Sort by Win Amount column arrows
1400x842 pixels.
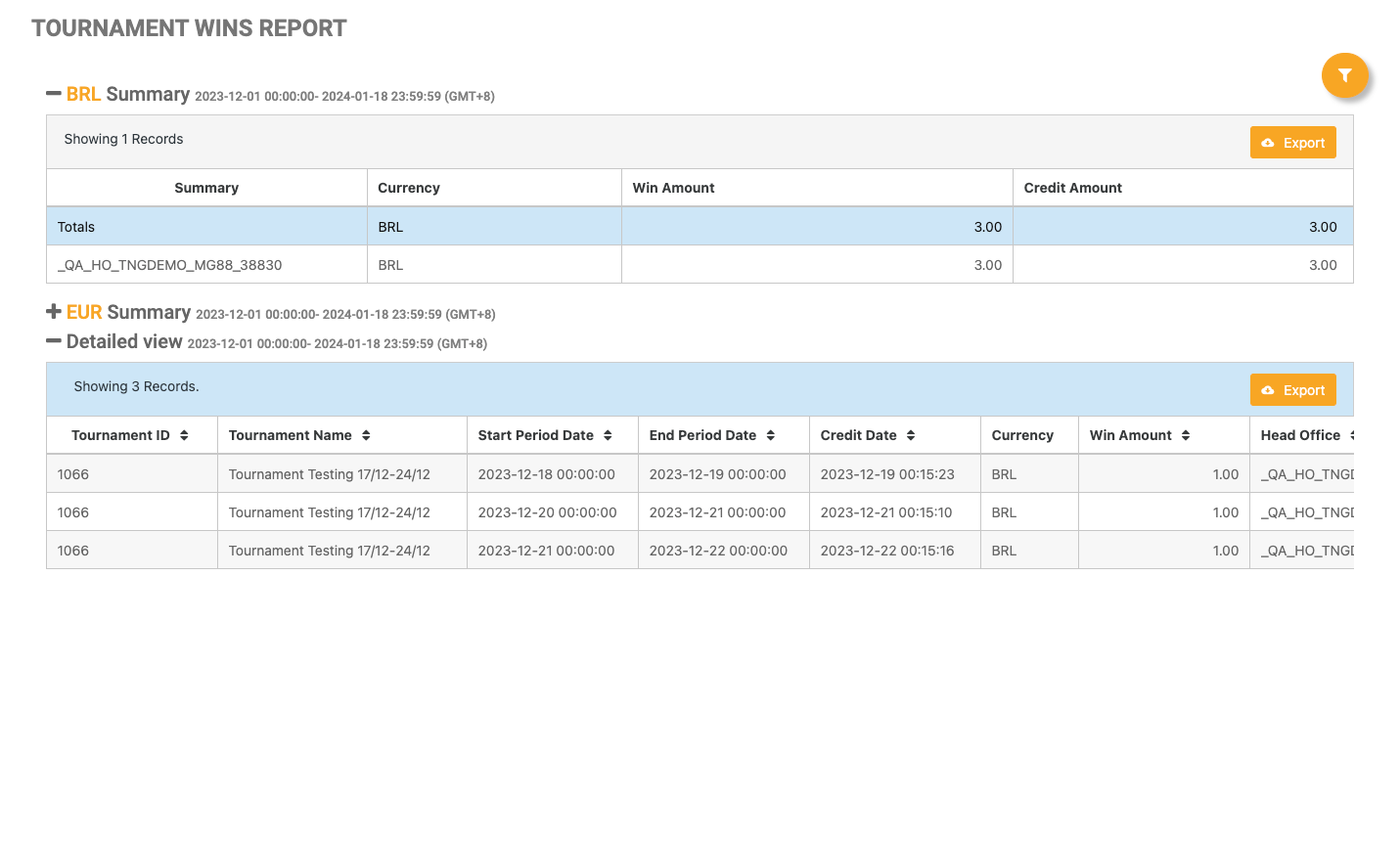(1186, 435)
